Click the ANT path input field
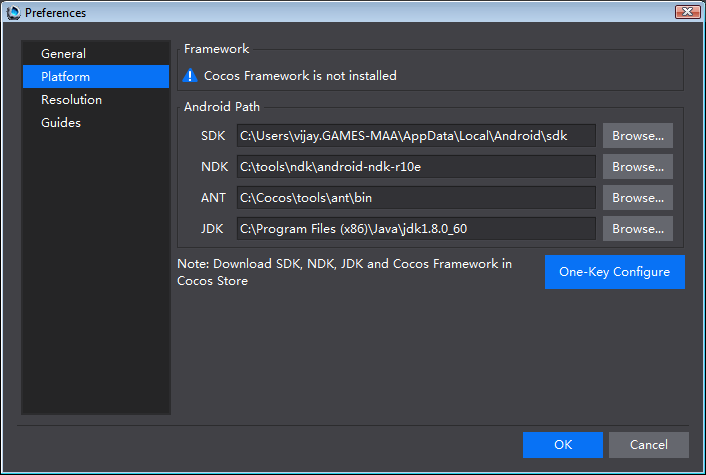706x475 pixels. pos(416,198)
